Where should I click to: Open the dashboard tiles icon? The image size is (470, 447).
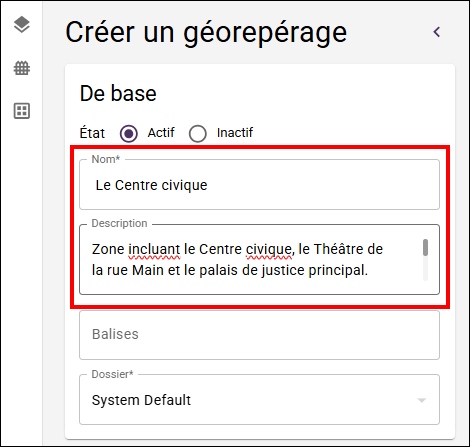click(x=22, y=111)
